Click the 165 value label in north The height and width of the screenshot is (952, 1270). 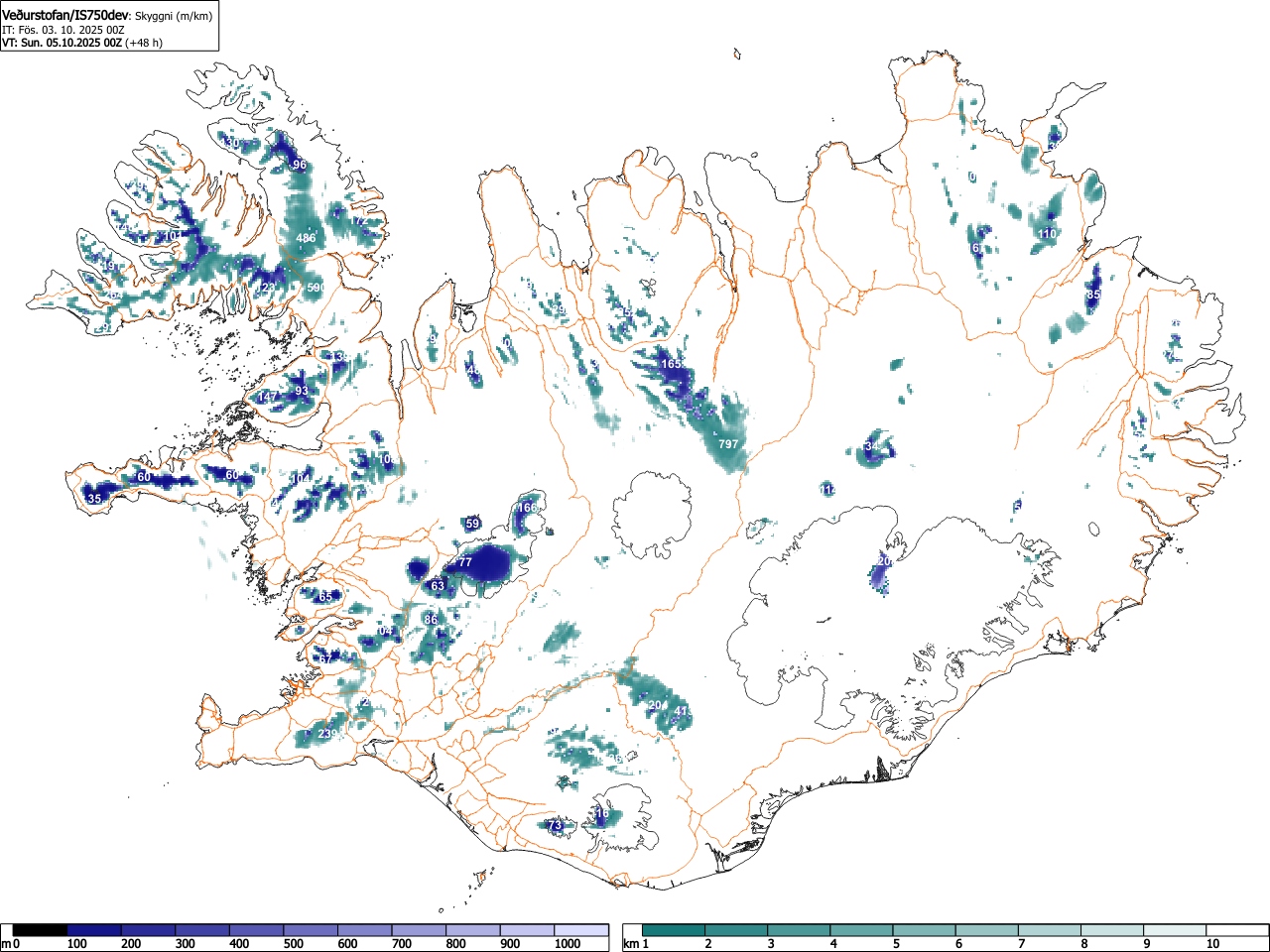pyautogui.click(x=672, y=364)
